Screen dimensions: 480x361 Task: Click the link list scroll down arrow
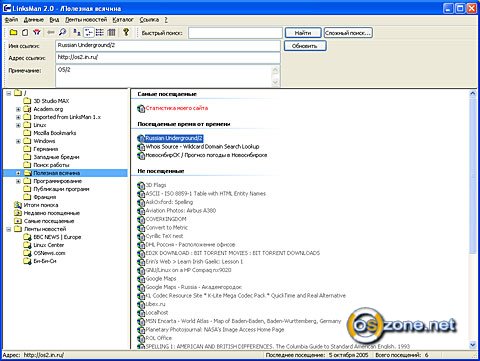(x=473, y=345)
